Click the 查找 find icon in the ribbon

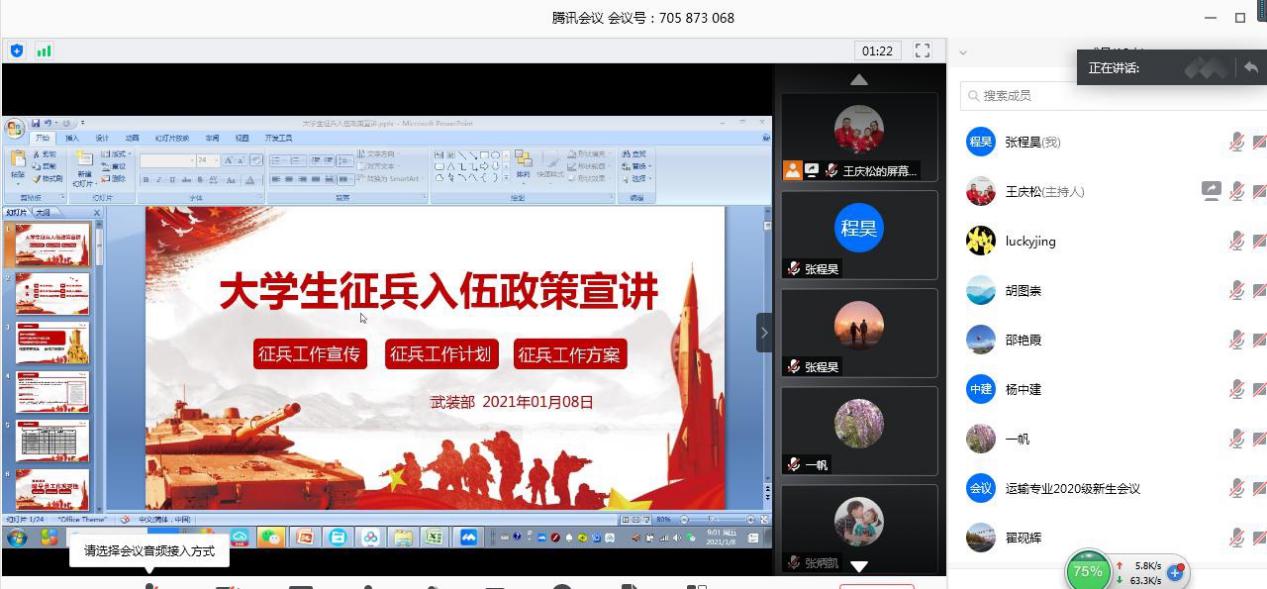tap(634, 154)
